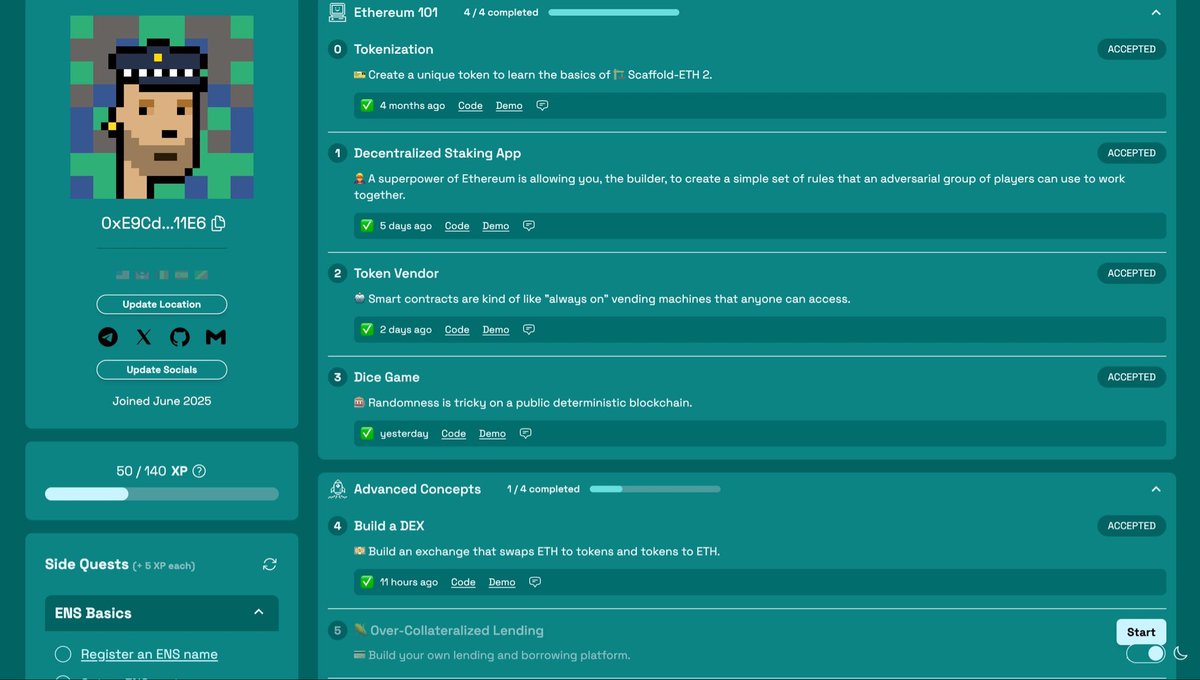
Task: Open the Medium social icon
Action: (x=215, y=337)
